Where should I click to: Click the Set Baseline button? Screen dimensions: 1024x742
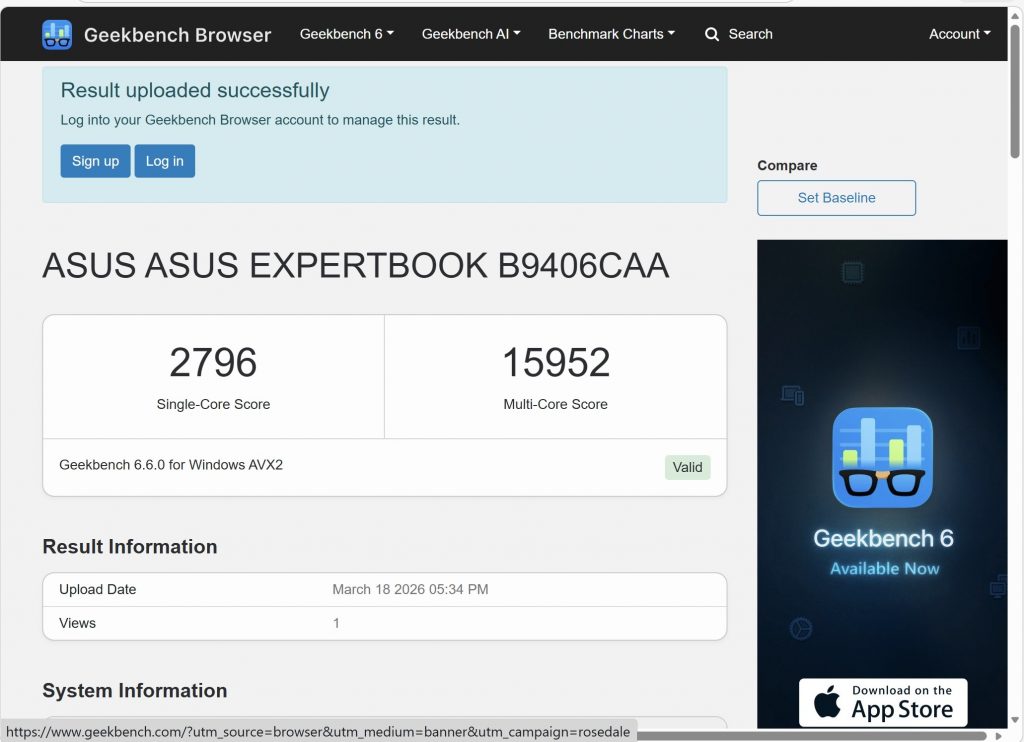click(836, 198)
